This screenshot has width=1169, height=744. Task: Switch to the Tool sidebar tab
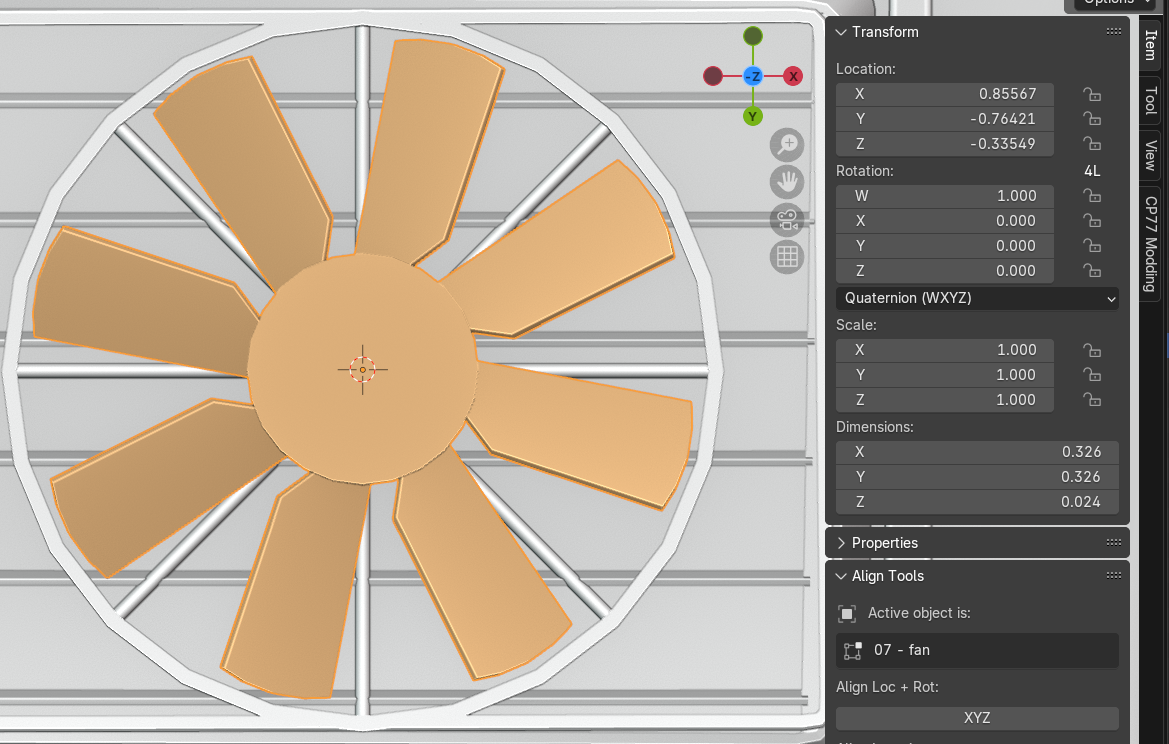[1150, 100]
